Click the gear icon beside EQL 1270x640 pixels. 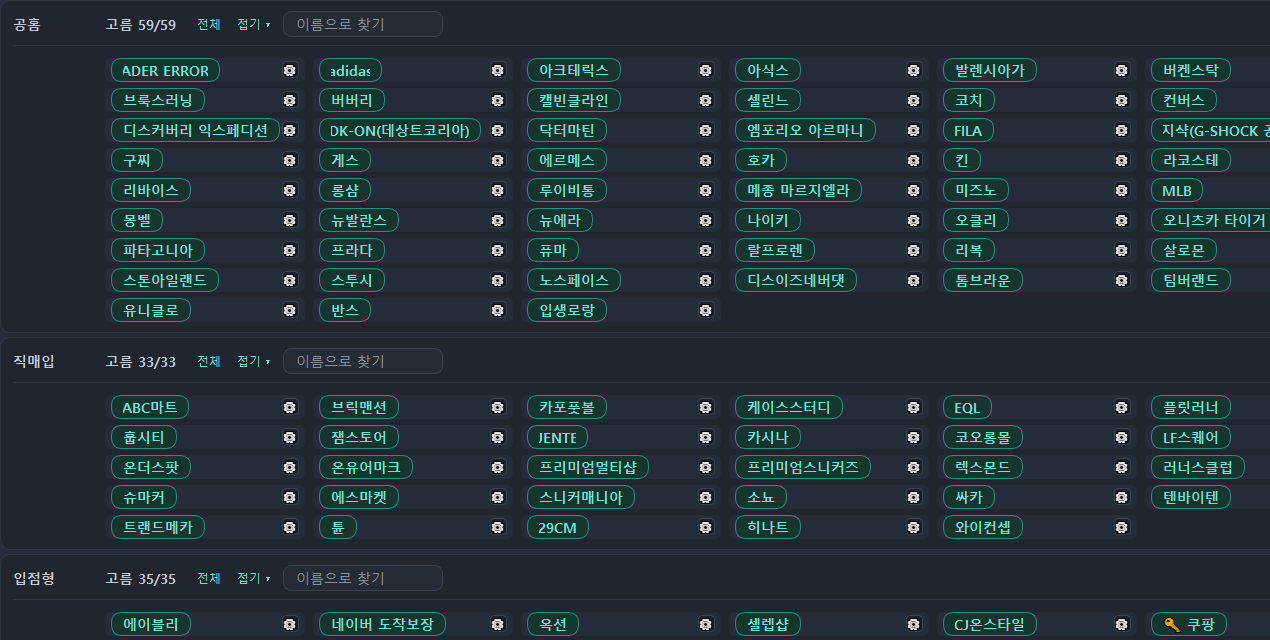point(1122,407)
